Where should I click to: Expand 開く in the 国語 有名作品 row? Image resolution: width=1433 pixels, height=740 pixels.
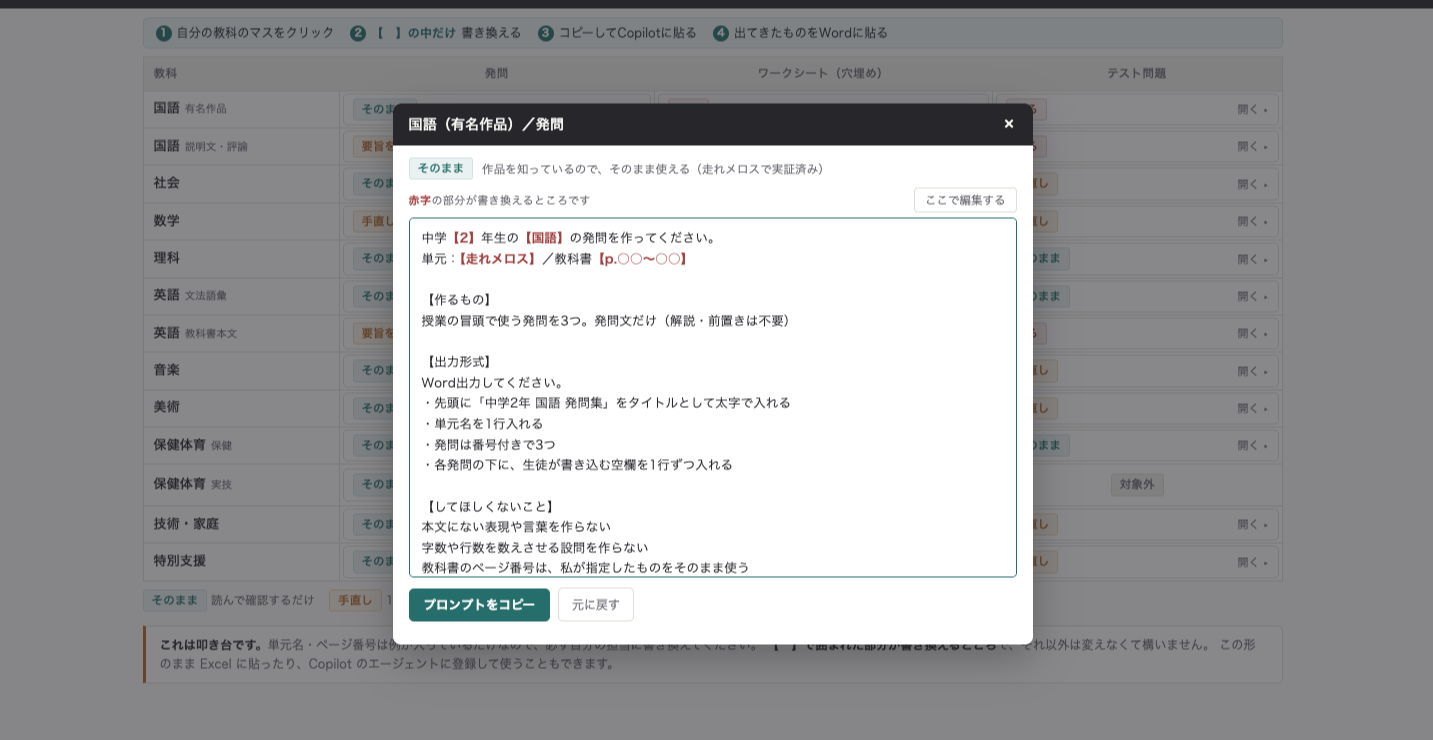point(1252,109)
